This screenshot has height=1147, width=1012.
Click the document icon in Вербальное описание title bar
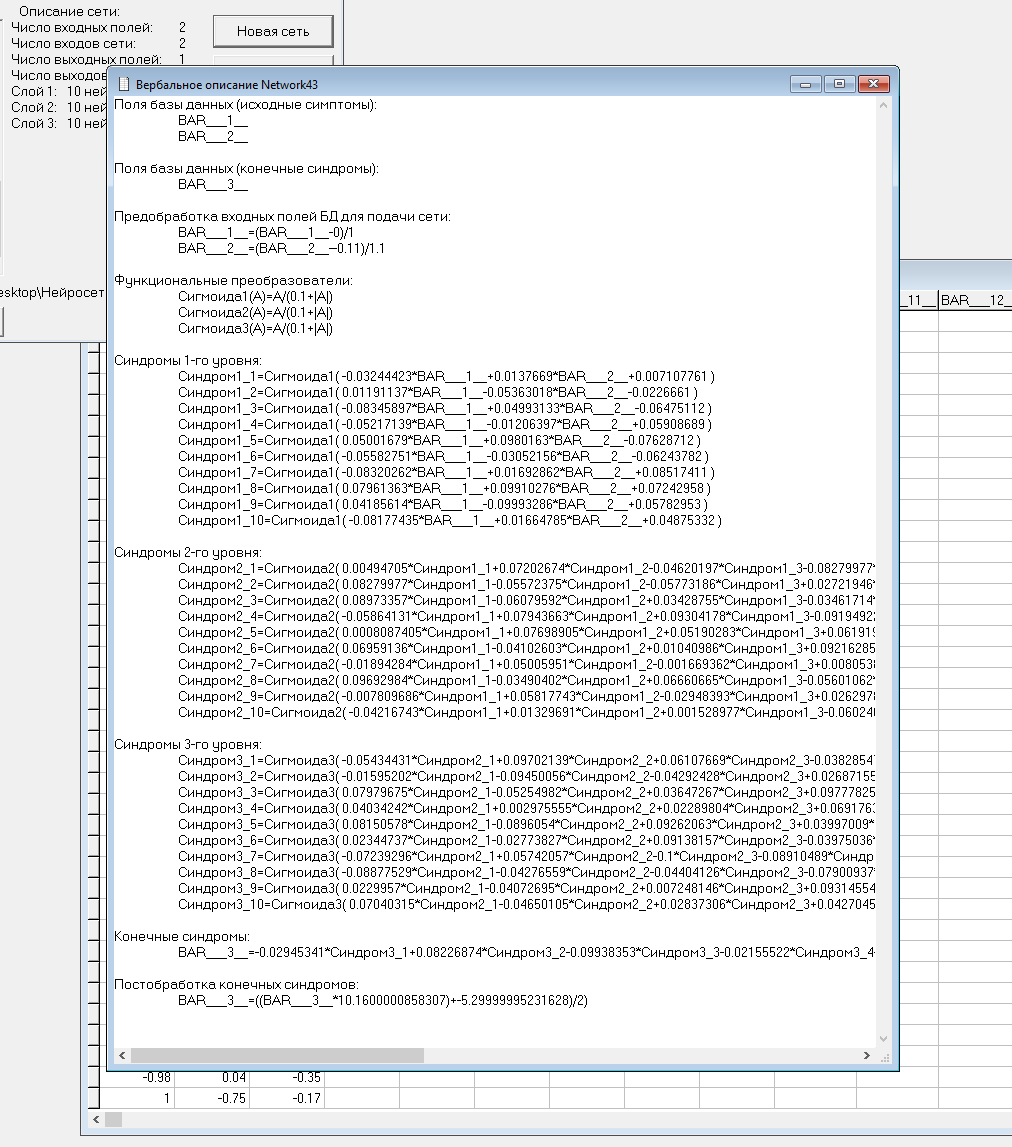click(x=124, y=84)
